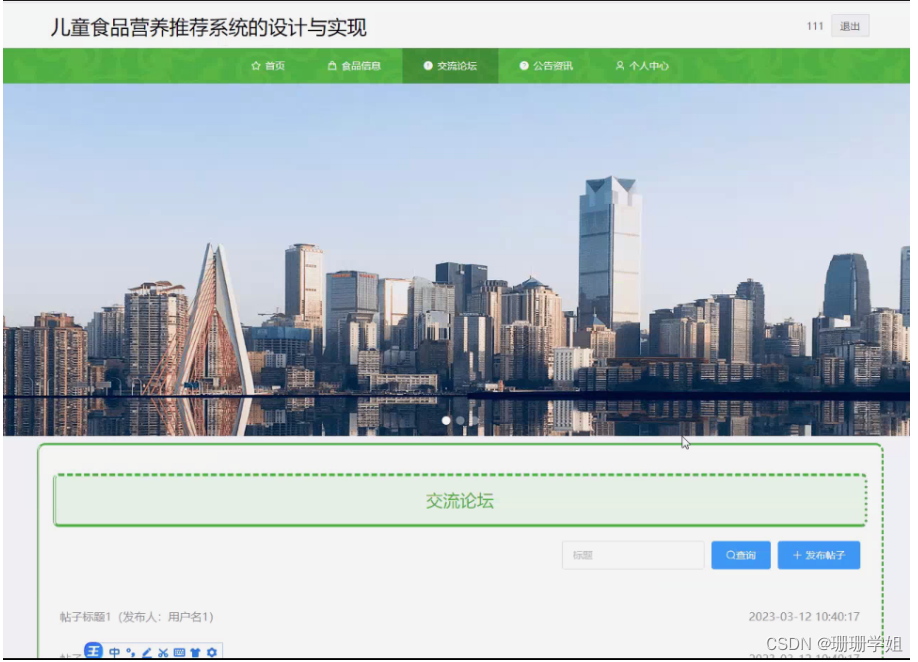
Task: Select the 交流论坛 navigation tab
Action: click(x=450, y=66)
